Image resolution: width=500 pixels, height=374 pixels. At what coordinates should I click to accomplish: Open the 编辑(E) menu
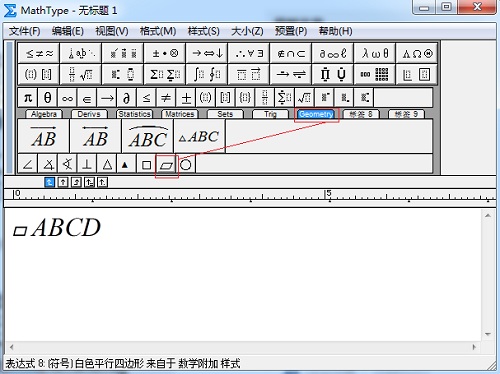(x=68, y=31)
